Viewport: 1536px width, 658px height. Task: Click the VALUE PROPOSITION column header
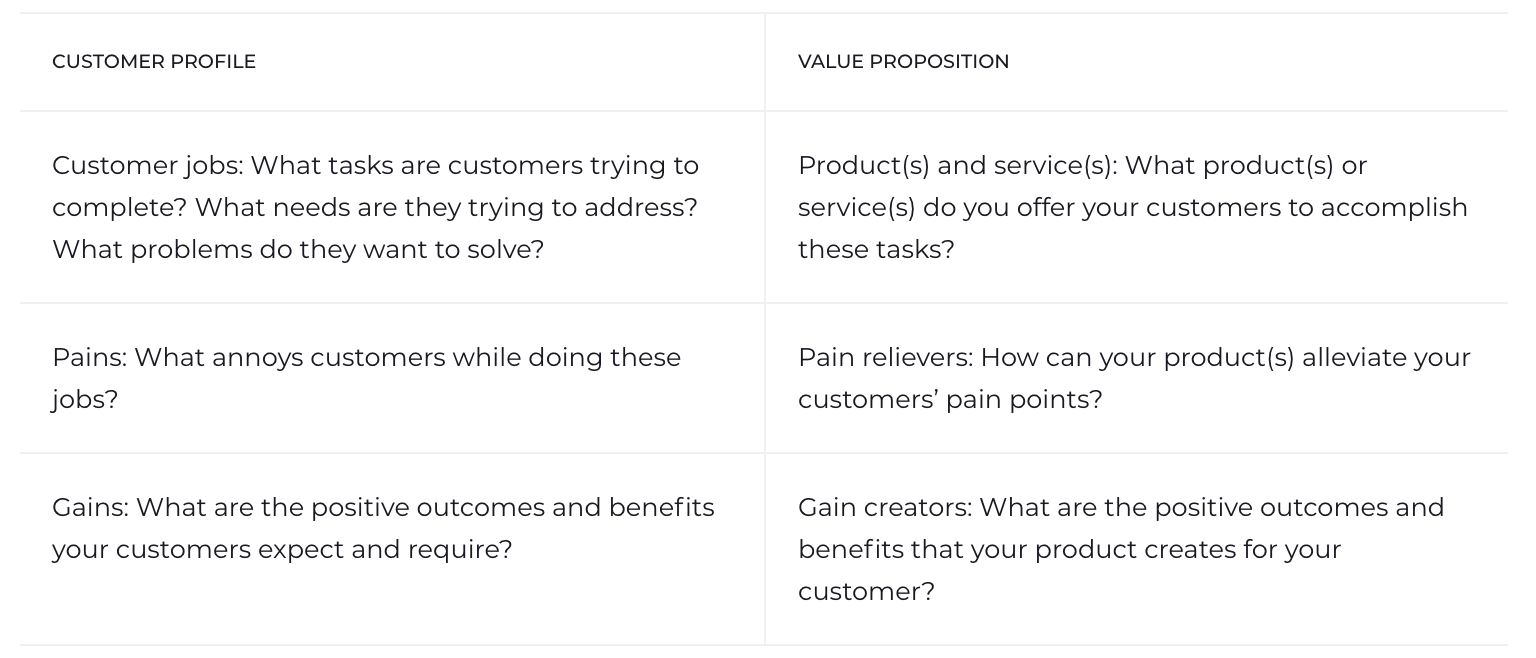pos(903,62)
